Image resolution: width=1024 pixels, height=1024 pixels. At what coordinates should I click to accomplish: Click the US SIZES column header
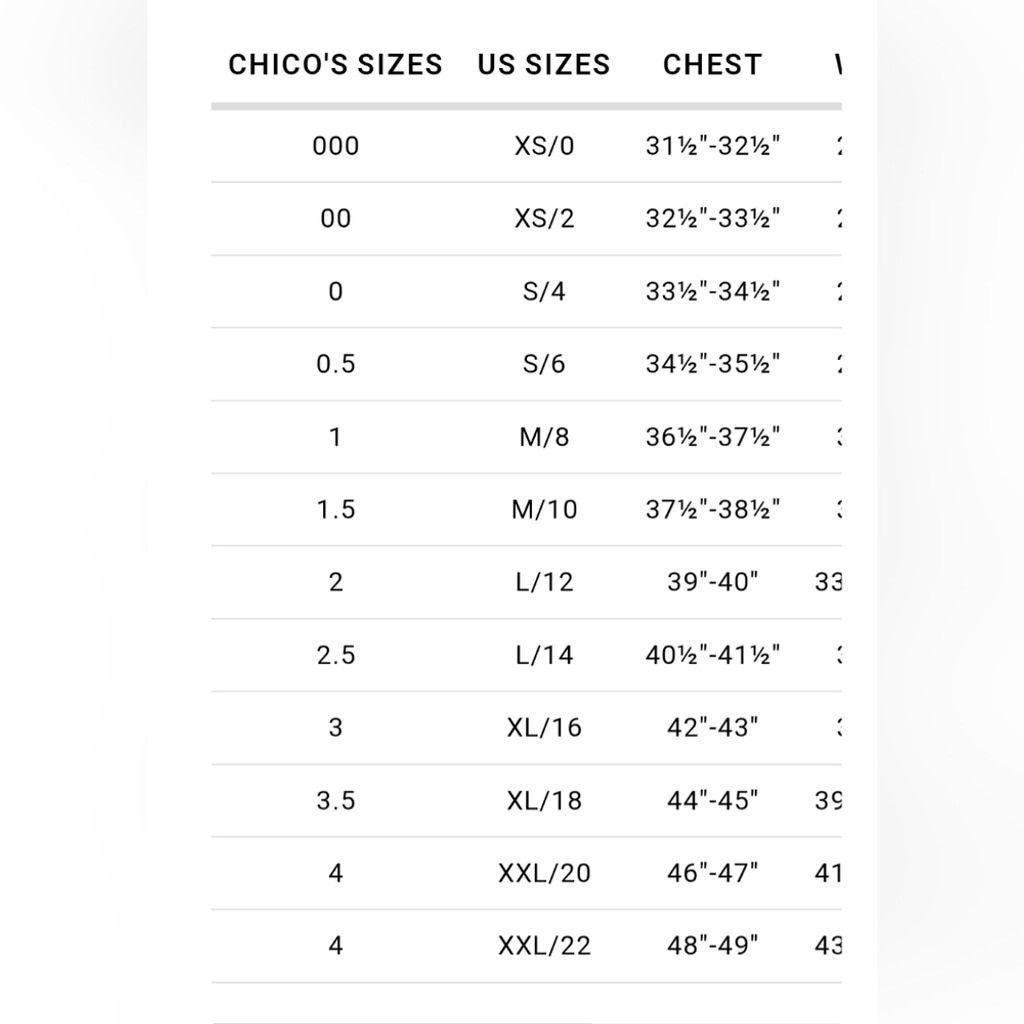coord(544,65)
